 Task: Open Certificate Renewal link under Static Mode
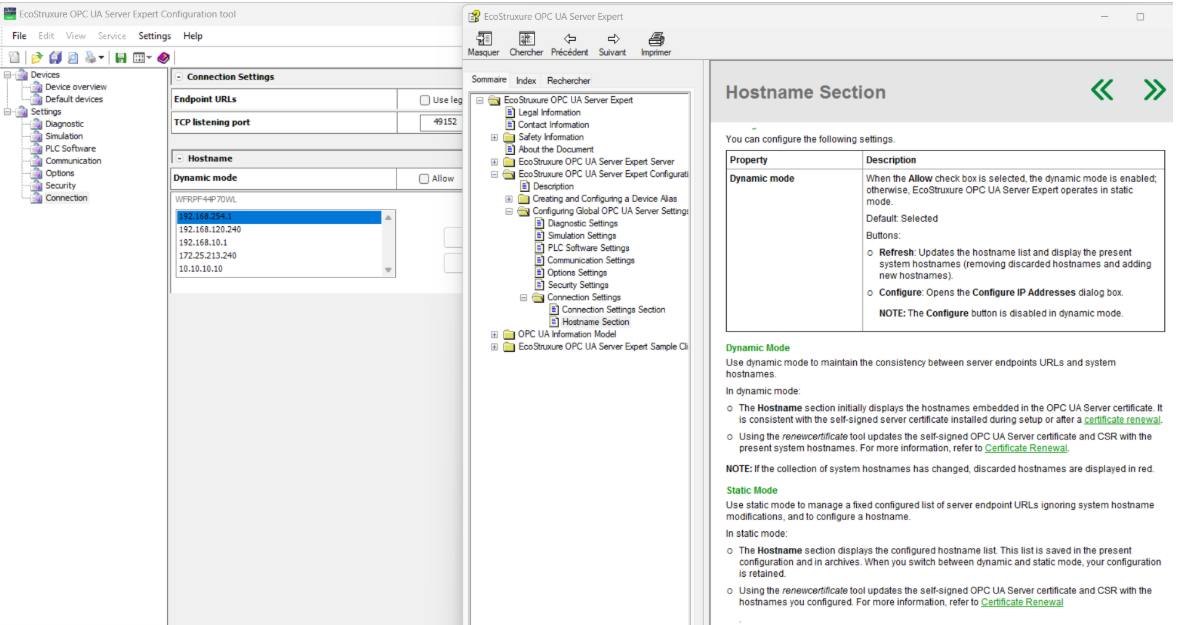point(1022,602)
